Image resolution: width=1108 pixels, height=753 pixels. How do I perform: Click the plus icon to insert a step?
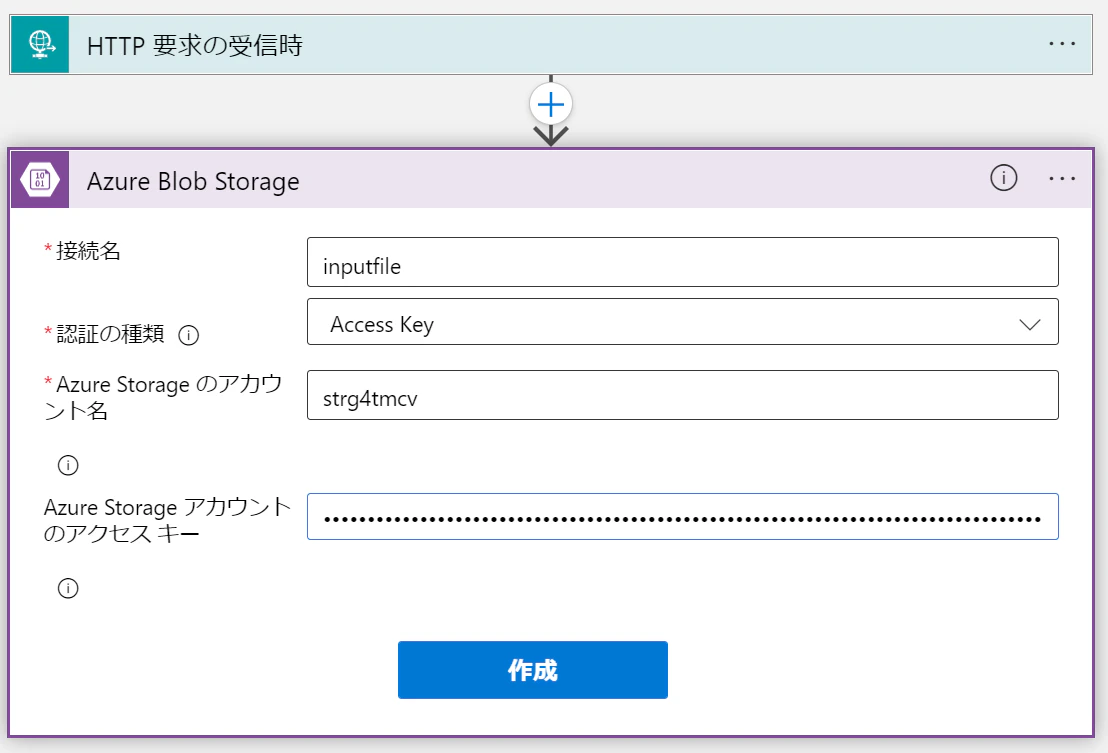pyautogui.click(x=550, y=103)
